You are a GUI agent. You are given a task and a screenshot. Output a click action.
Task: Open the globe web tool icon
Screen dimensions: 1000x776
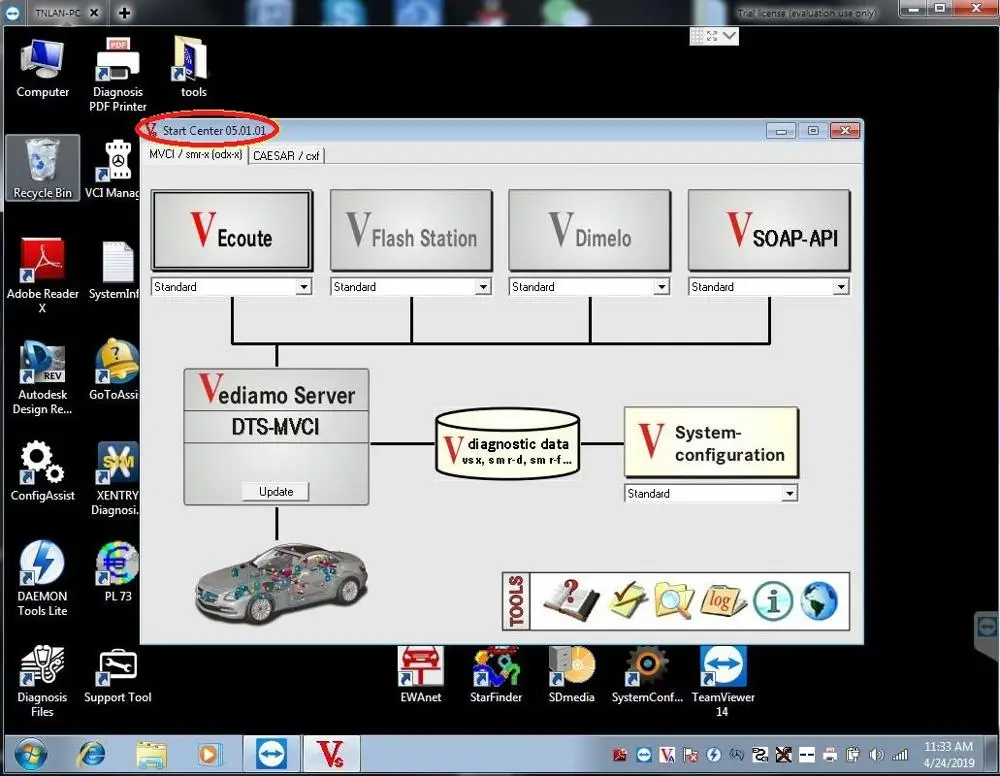(x=819, y=601)
